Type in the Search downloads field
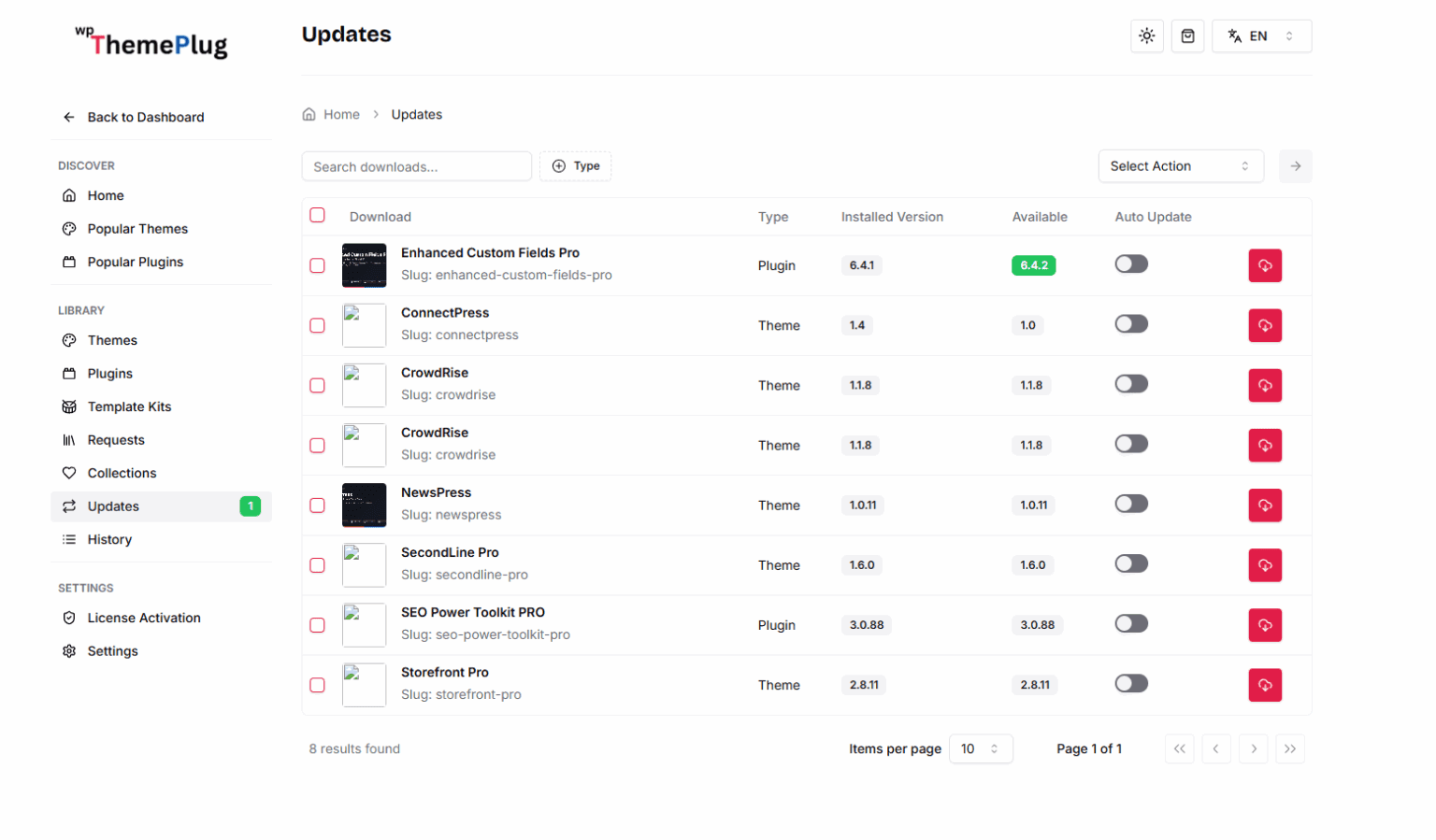Viewport: 1436px width, 840px height. coord(416,166)
